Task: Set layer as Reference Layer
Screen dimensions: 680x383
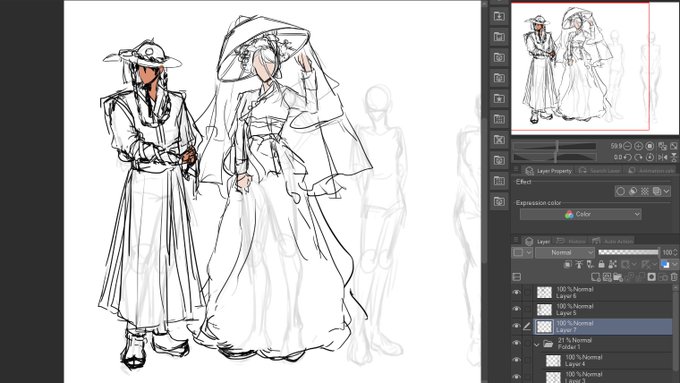Action: pyautogui.click(x=579, y=264)
